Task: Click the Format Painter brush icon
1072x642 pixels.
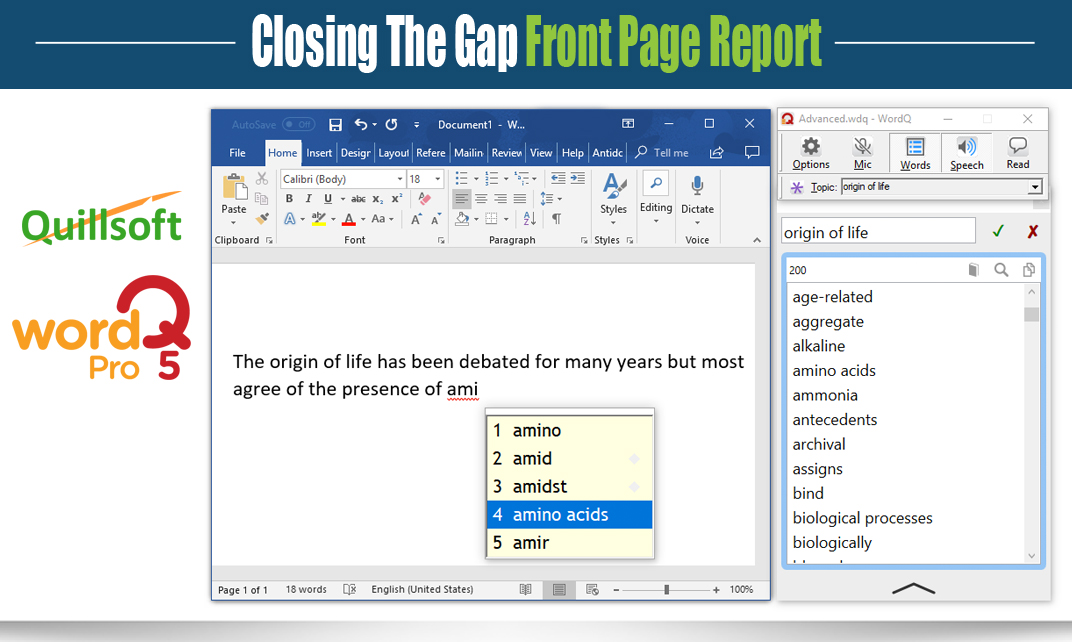Action: [262, 219]
